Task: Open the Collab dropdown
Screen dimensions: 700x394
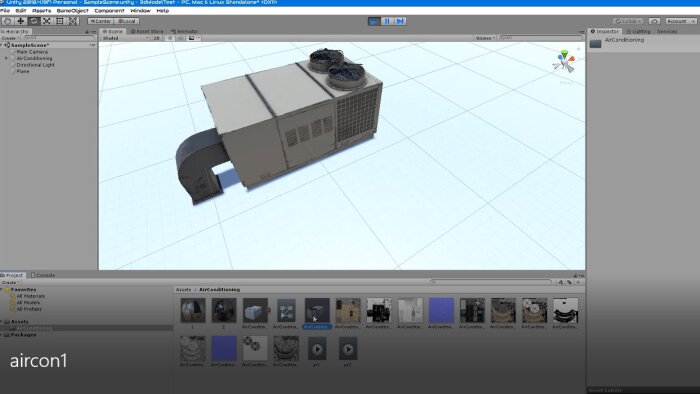Action: click(628, 21)
